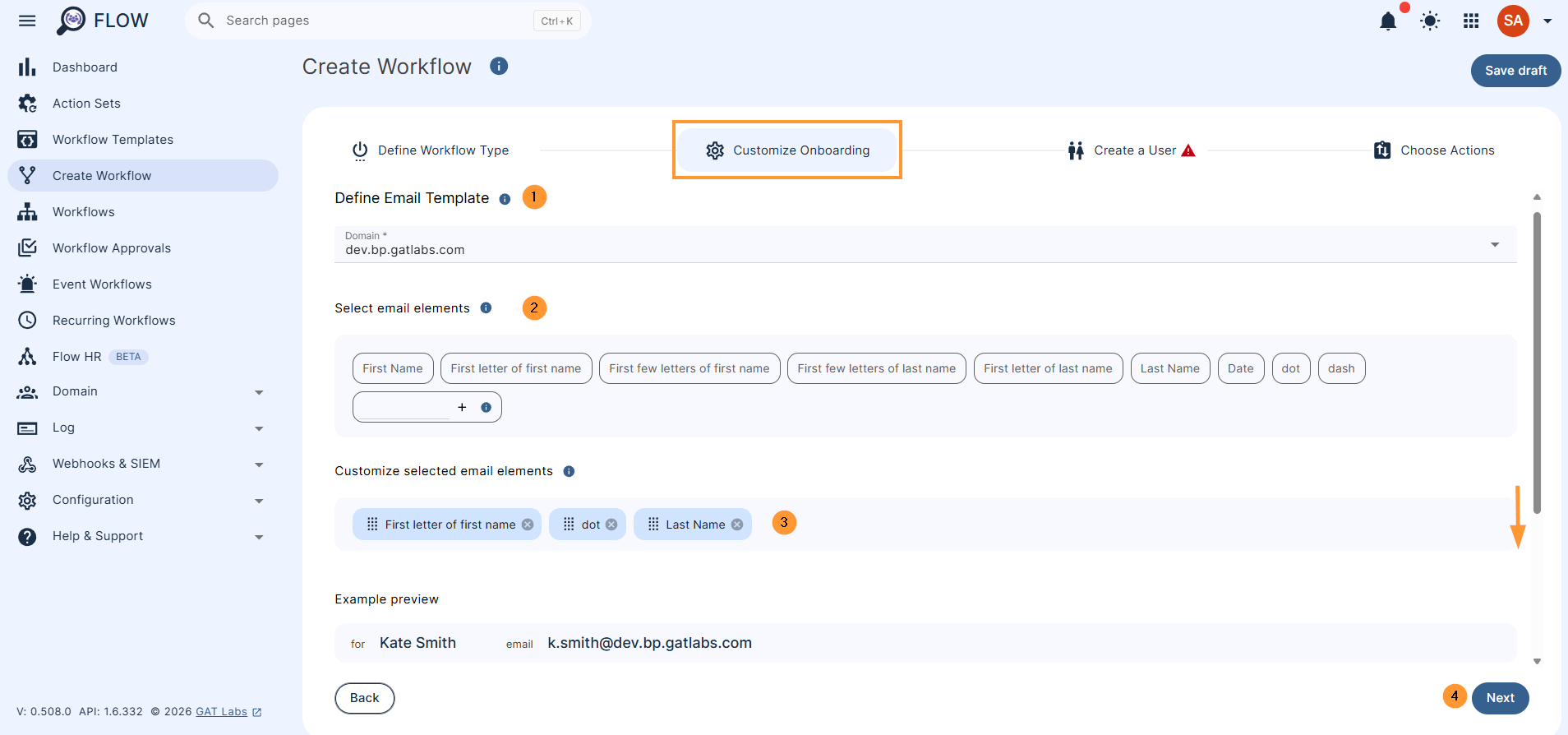Add the First Name element chip
The image size is (1568, 735).
point(393,368)
